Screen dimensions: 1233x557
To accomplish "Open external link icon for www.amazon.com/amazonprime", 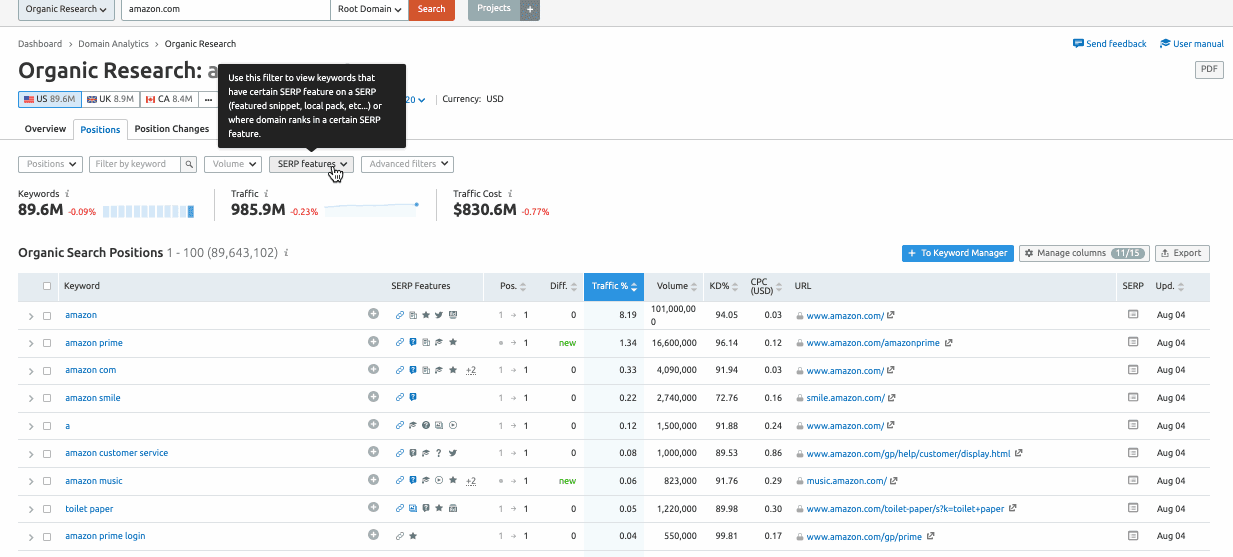I will click(x=948, y=342).
